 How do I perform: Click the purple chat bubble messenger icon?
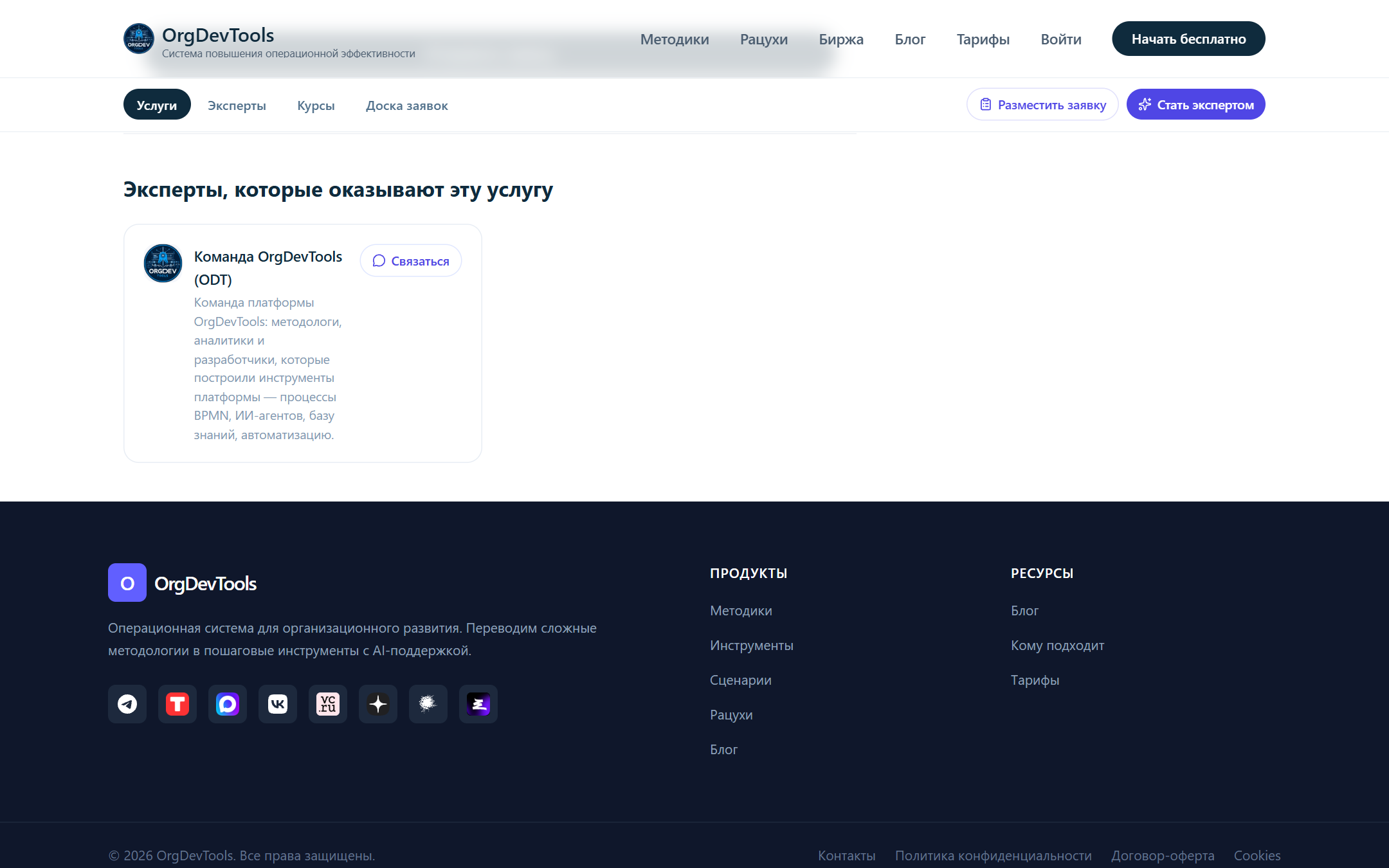click(x=228, y=704)
